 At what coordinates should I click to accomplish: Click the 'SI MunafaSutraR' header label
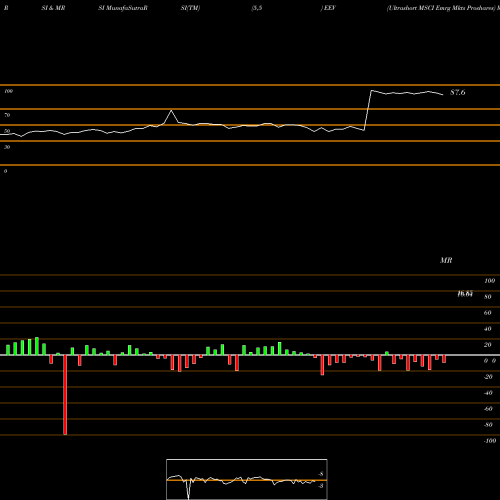point(123,8)
